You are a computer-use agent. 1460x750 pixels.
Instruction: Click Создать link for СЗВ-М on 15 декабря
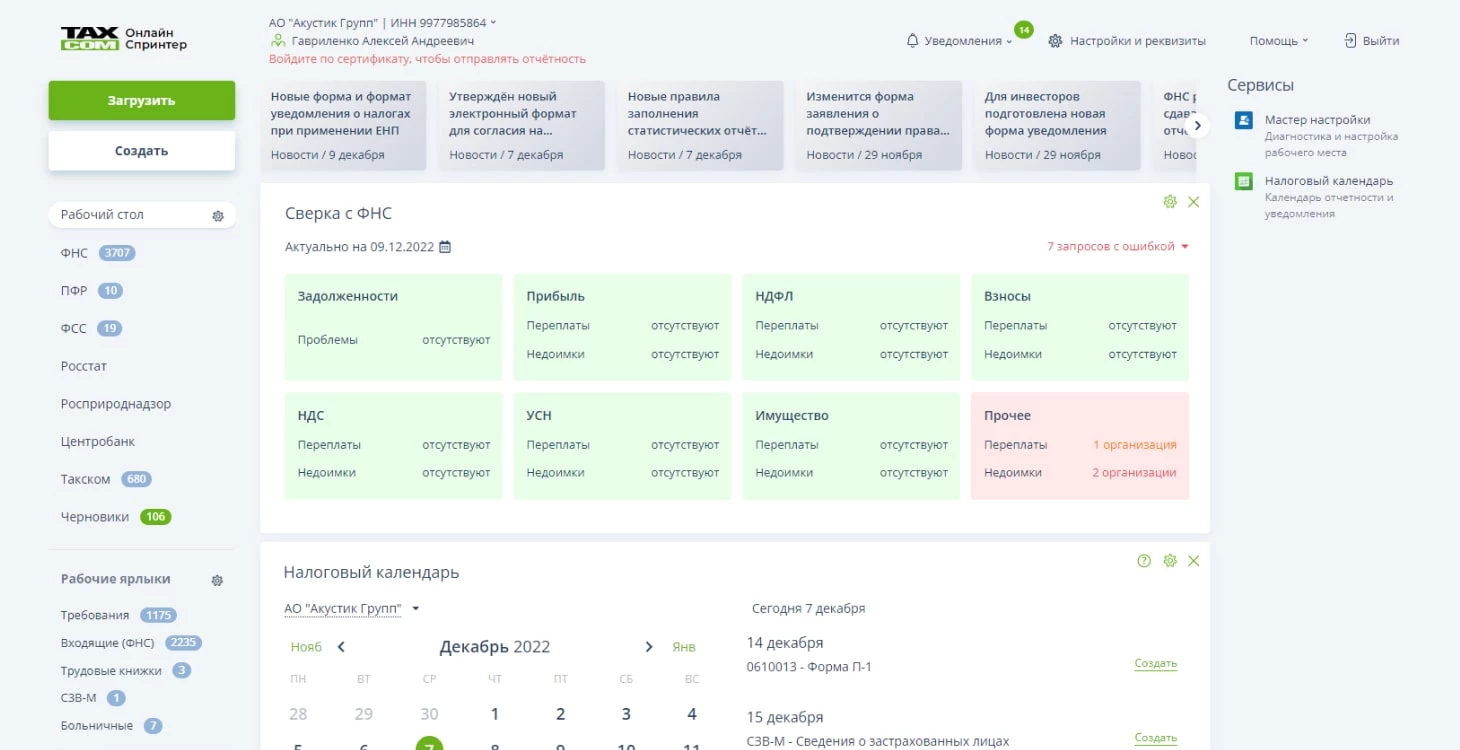[x=1156, y=738]
